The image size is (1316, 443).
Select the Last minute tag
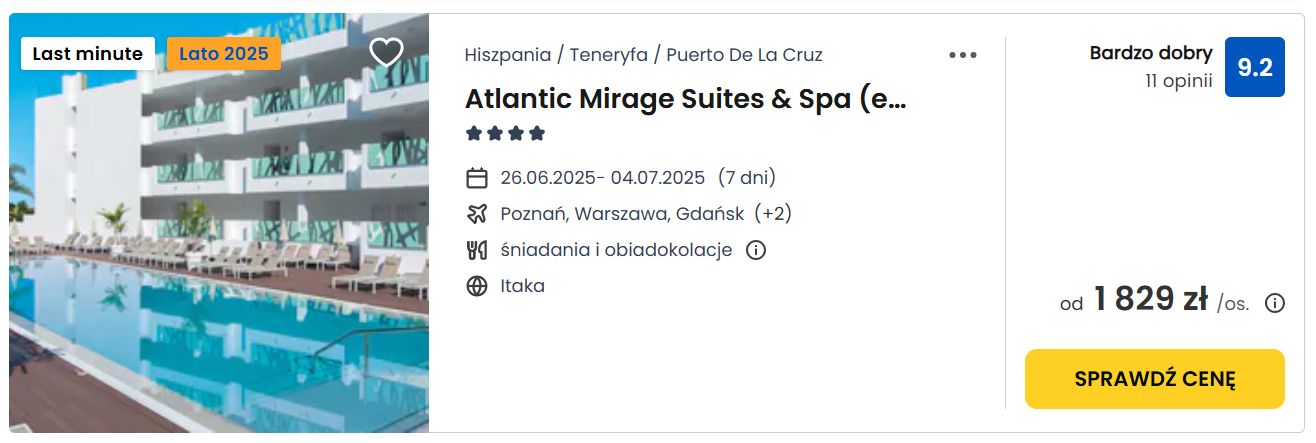click(x=88, y=54)
